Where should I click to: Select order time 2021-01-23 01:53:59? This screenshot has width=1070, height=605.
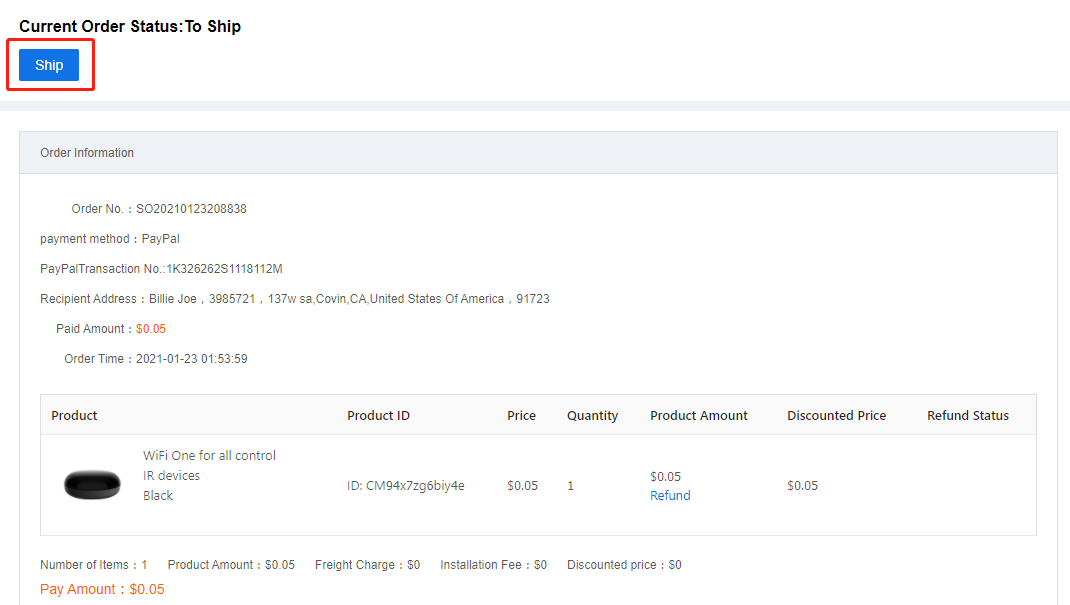(x=192, y=359)
